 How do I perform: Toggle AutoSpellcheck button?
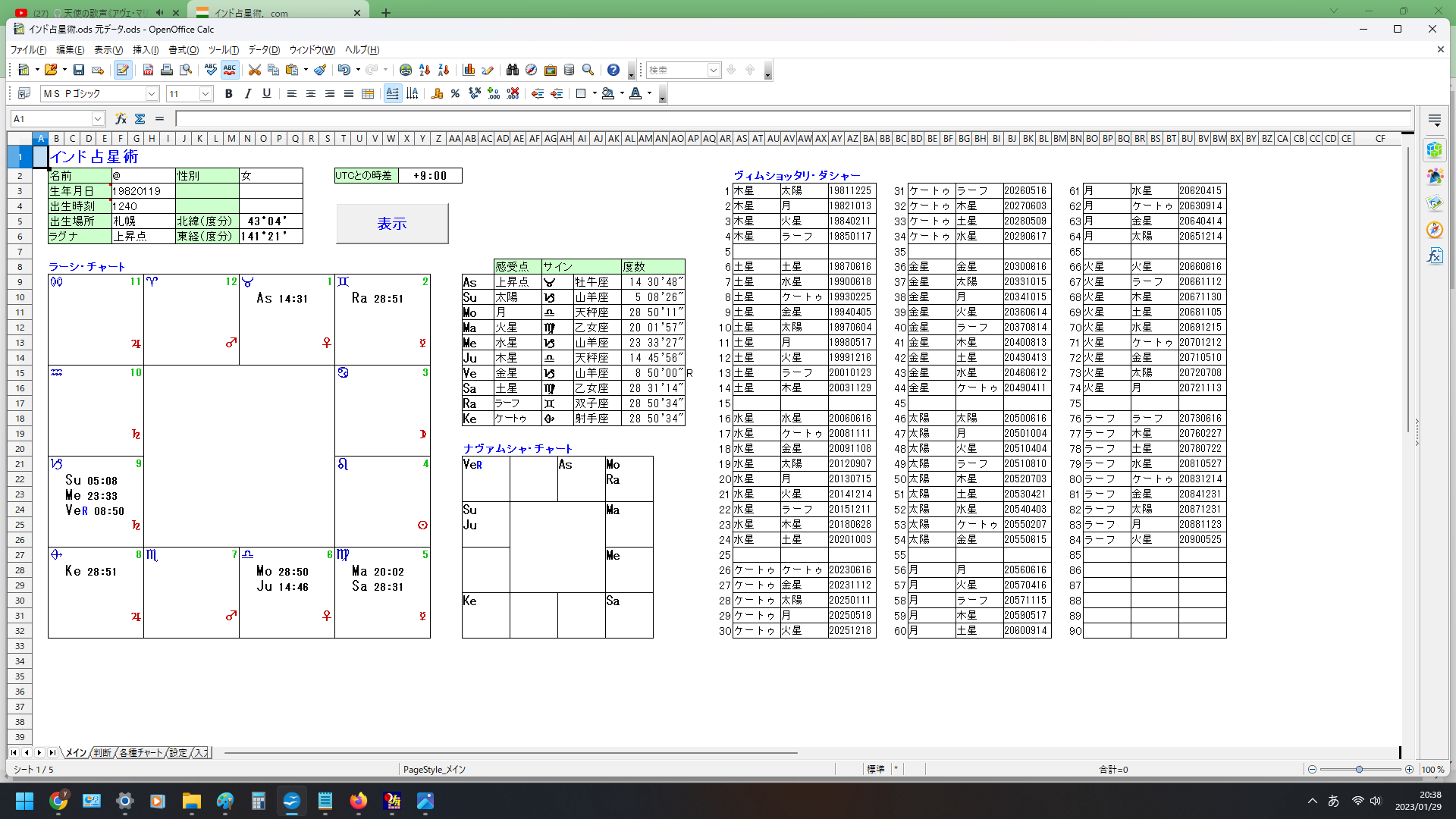click(230, 70)
